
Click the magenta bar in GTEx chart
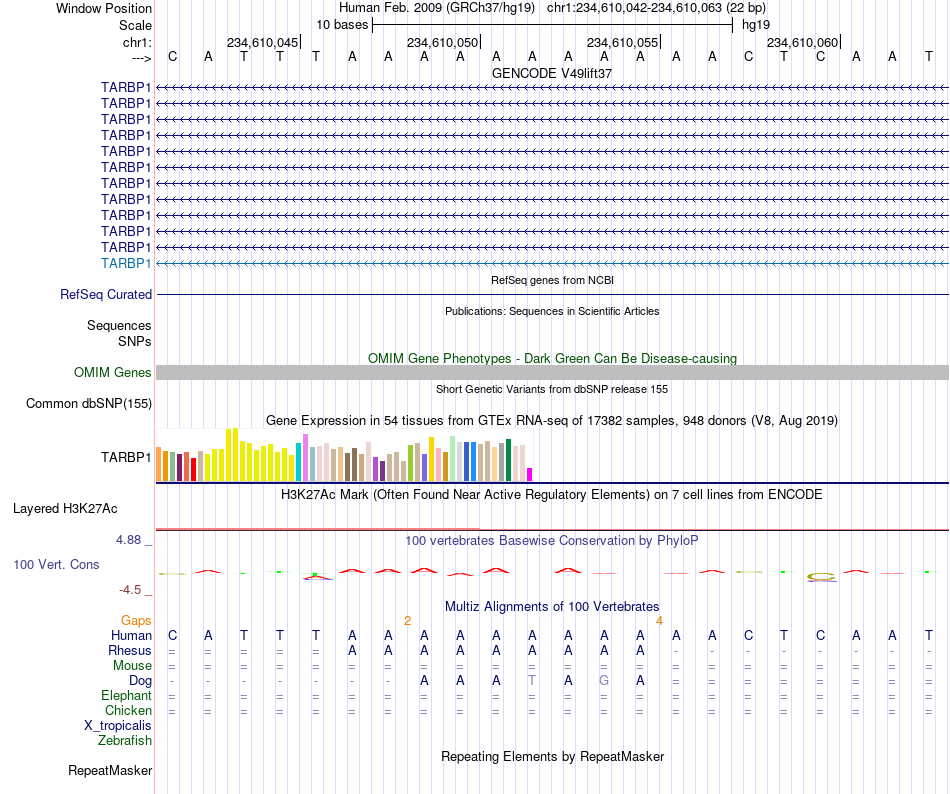tap(530, 474)
